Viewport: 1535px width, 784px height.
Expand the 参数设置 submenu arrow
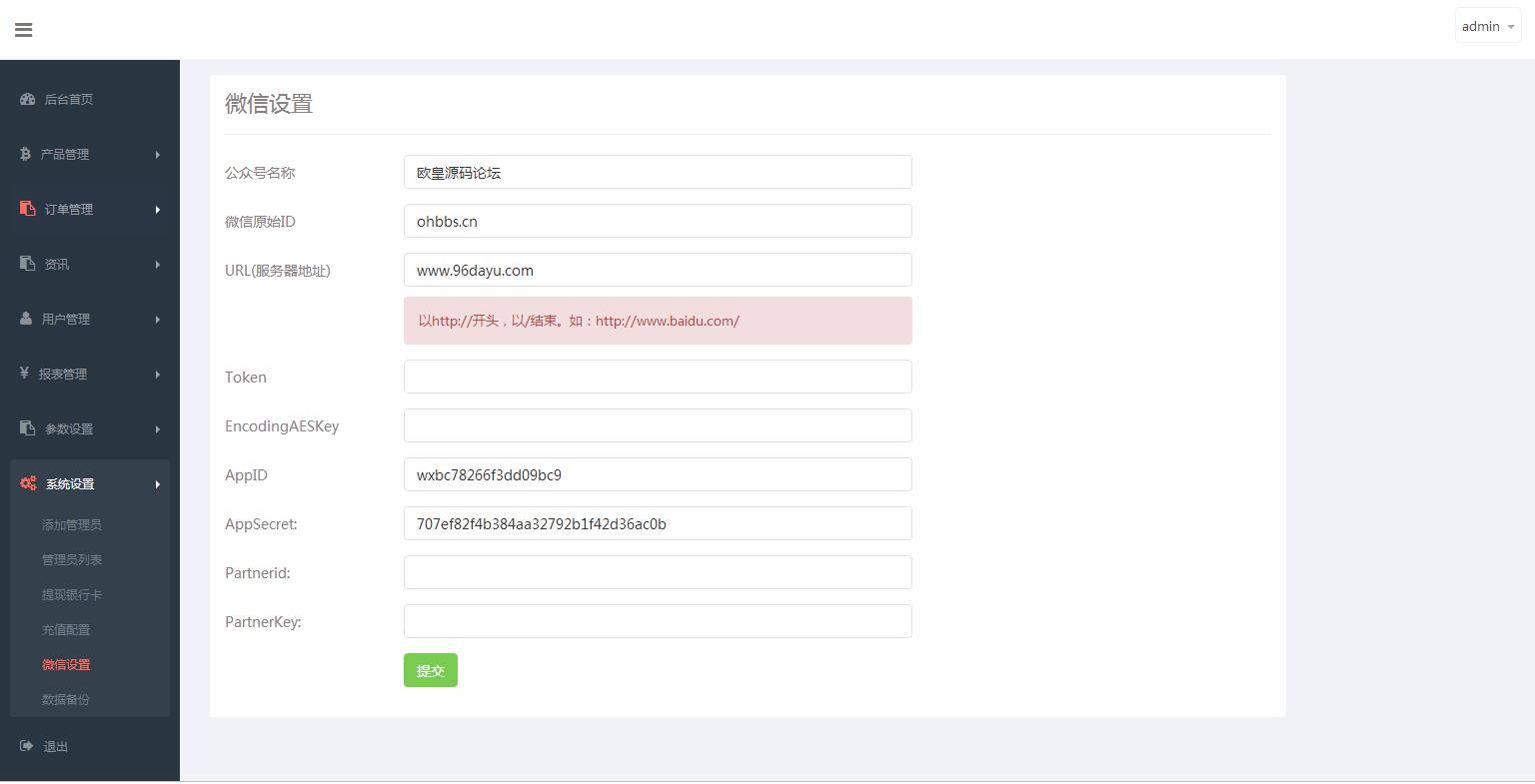coord(157,429)
